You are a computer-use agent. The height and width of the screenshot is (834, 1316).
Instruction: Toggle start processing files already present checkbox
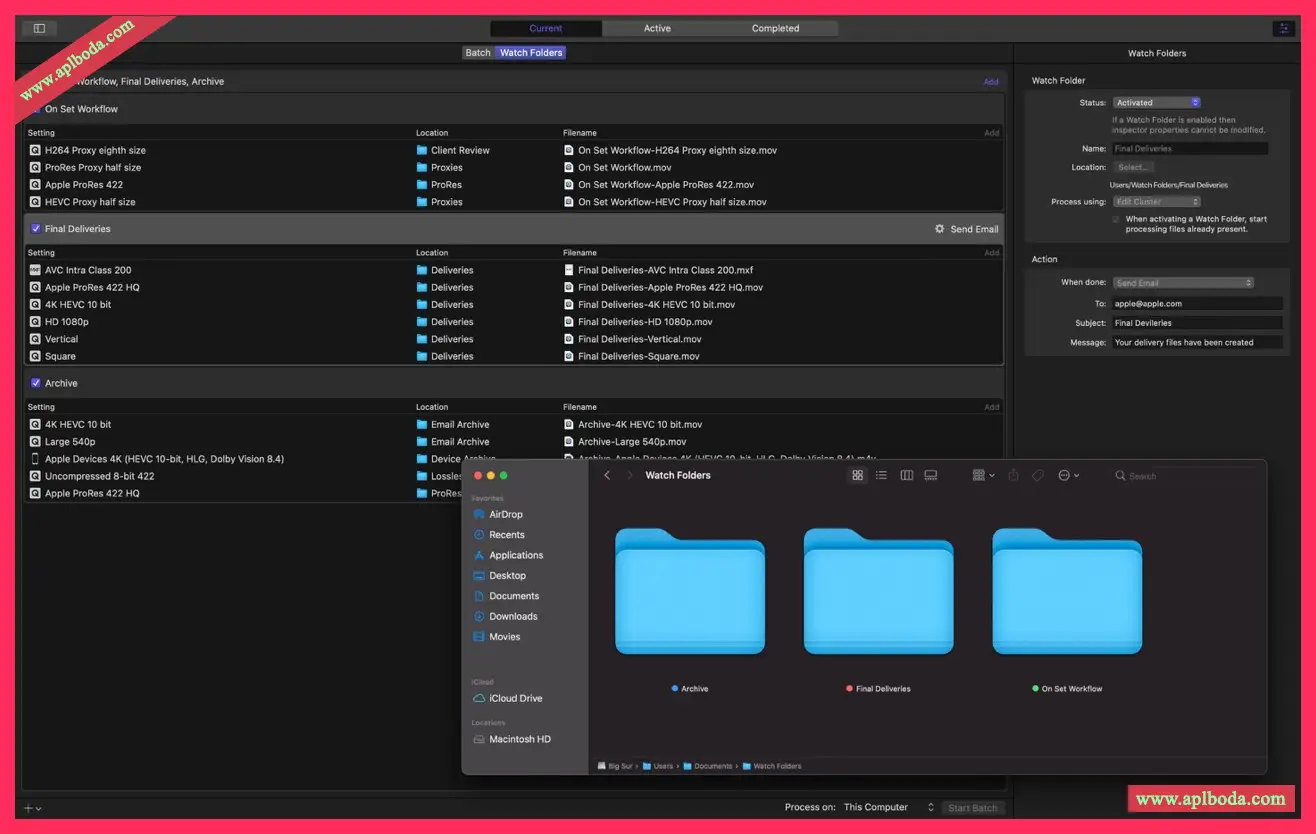(x=1116, y=219)
